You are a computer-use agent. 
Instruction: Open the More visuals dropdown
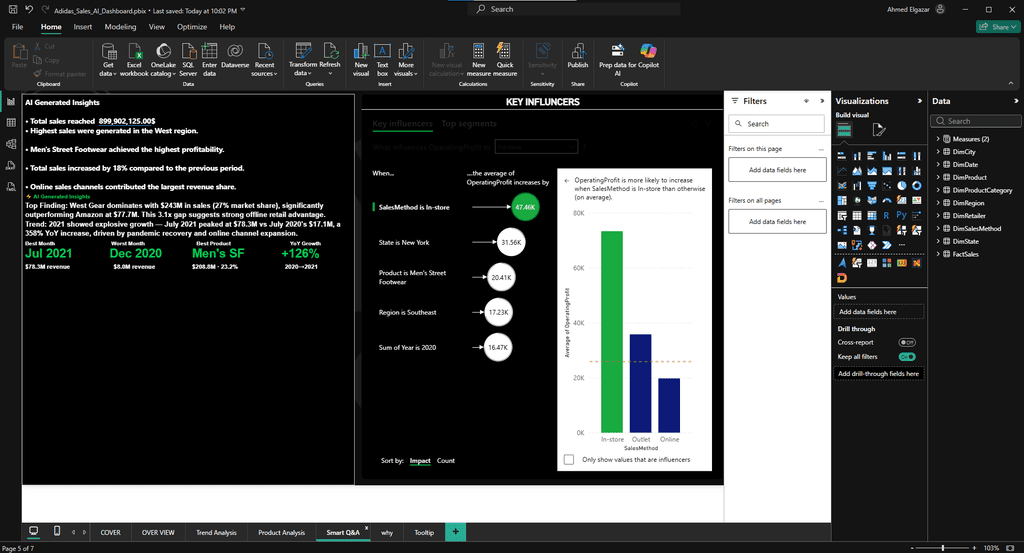(x=406, y=59)
